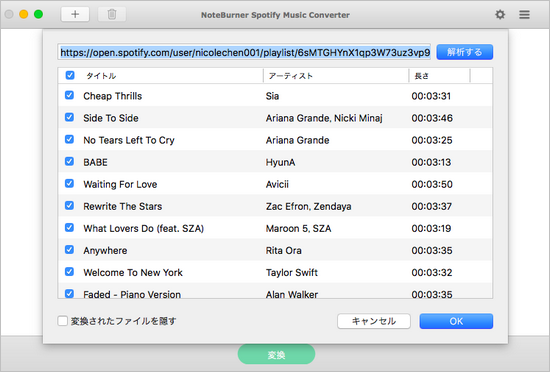Click the artist name Avicii
This screenshot has width=550, height=372.
coord(277,184)
